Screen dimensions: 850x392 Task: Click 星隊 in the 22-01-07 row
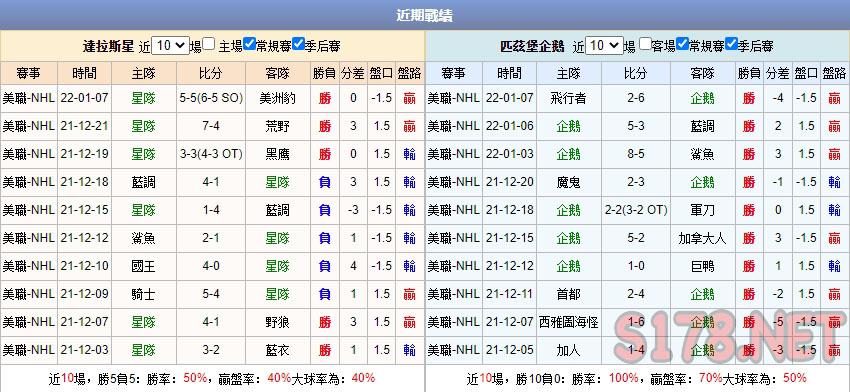pos(144,98)
